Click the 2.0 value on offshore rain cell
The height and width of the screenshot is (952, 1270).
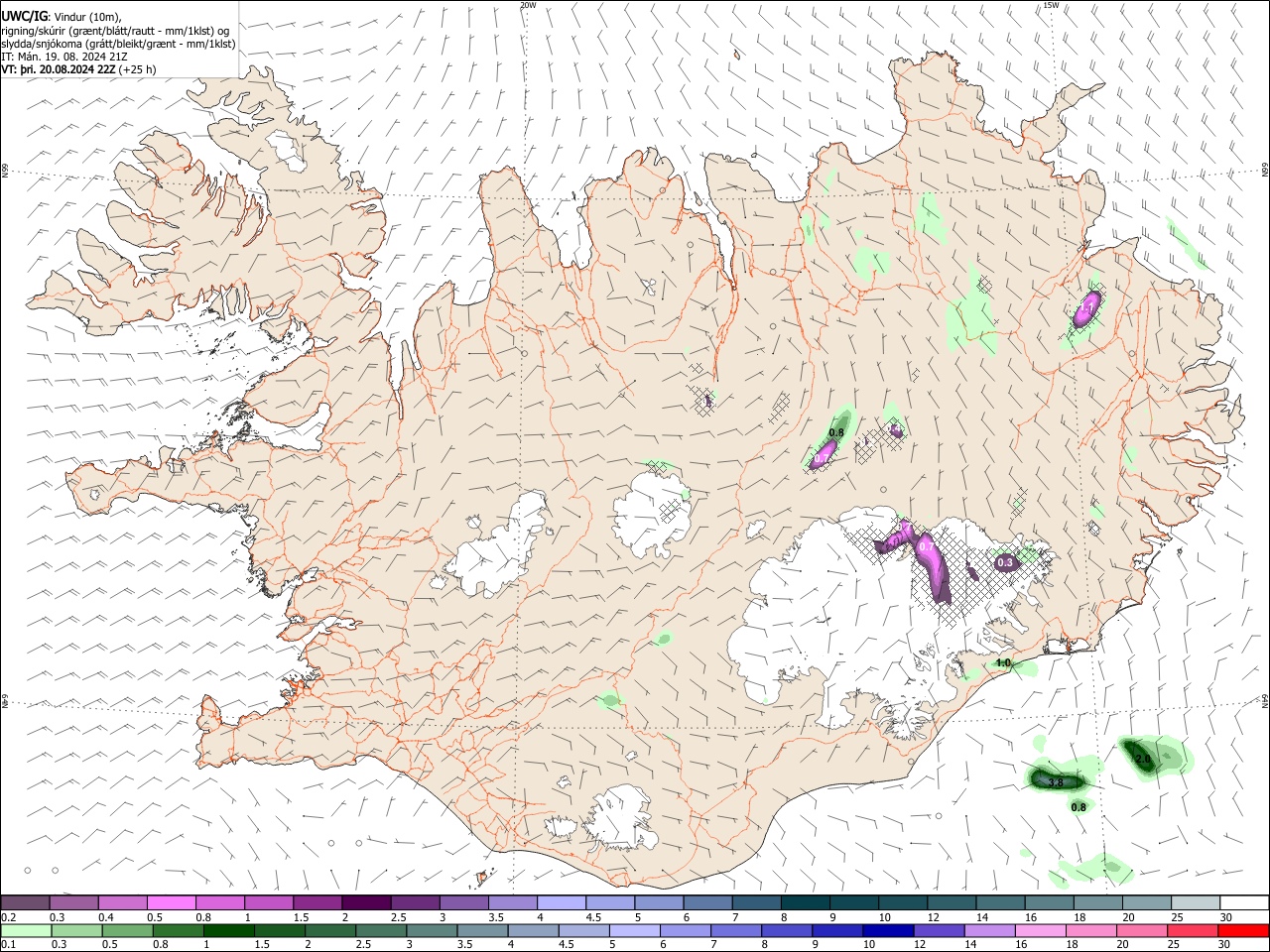click(1142, 759)
